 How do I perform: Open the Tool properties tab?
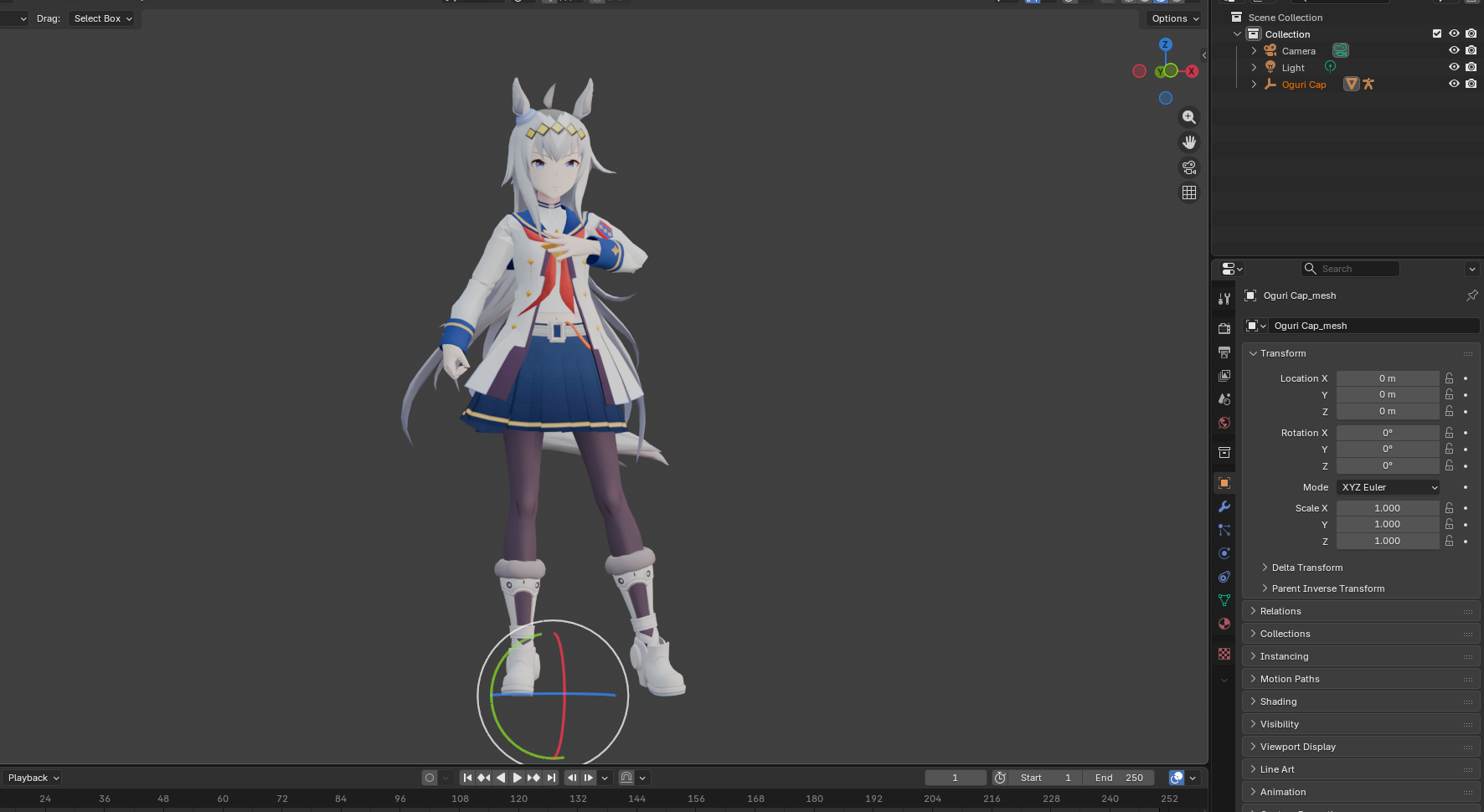[x=1224, y=299]
